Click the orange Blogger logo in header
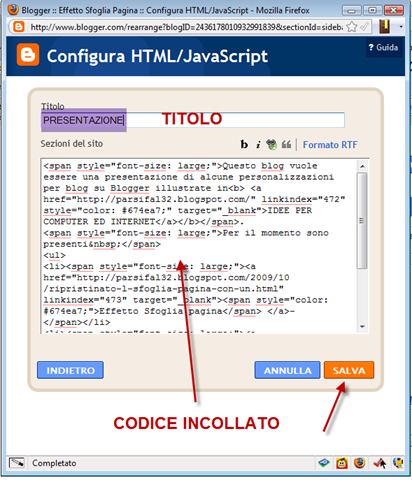The height and width of the screenshot is (480, 412). tap(28, 55)
